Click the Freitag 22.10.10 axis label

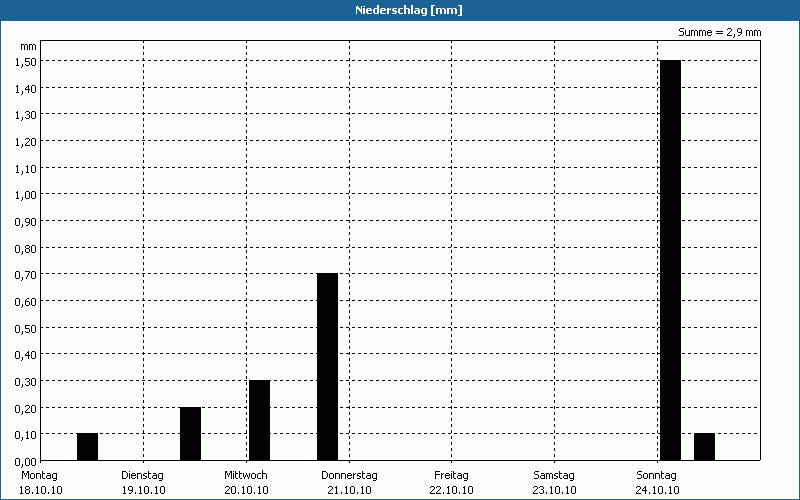tap(452, 483)
